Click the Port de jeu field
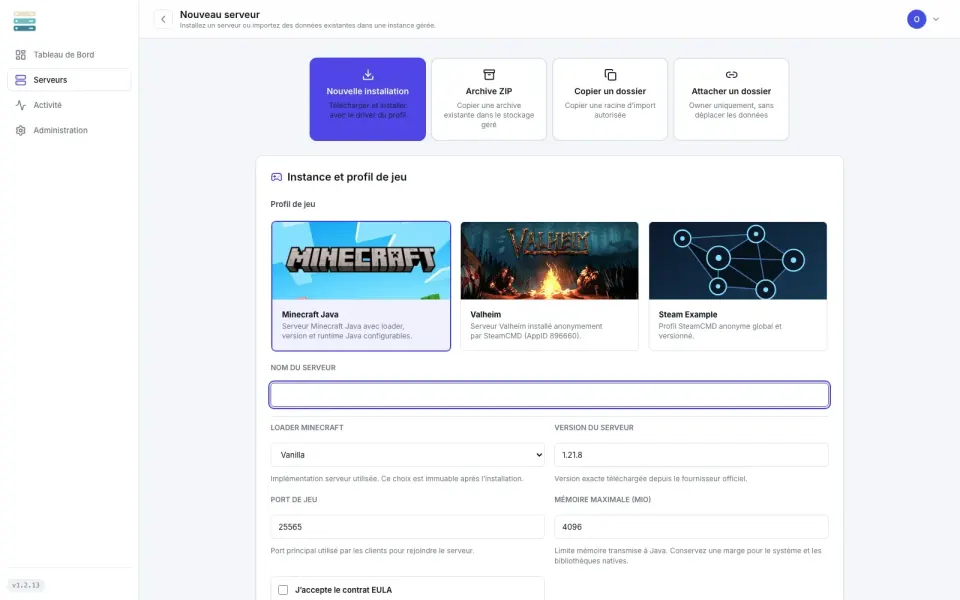Screen dimensions: 960x600 (407, 527)
